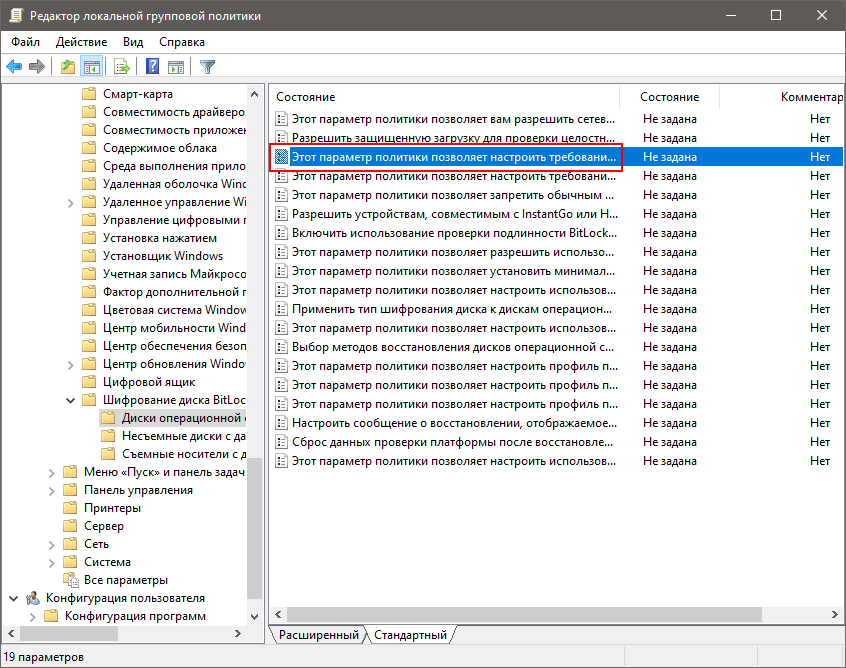Open the Вид menu

[x=133, y=42]
